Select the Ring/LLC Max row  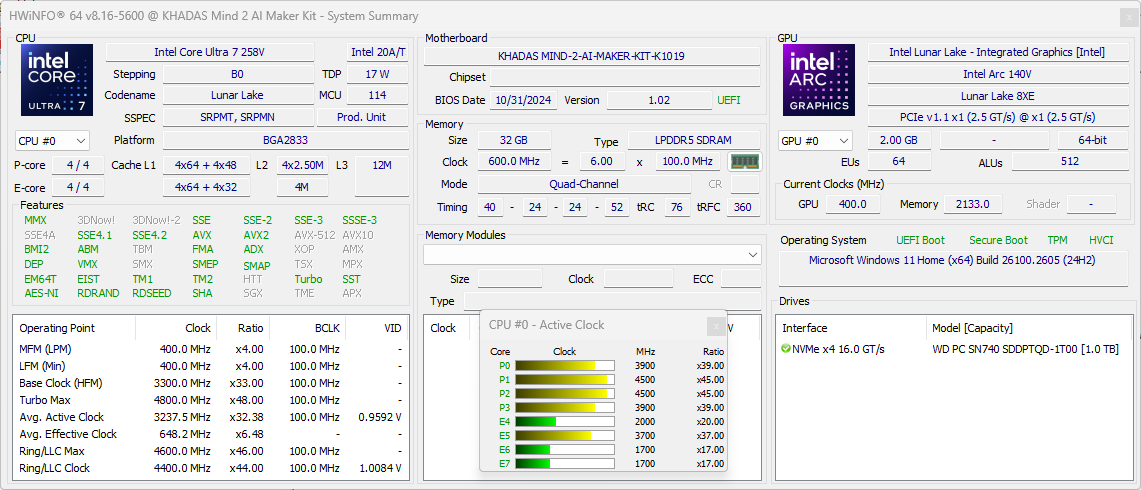(211, 451)
